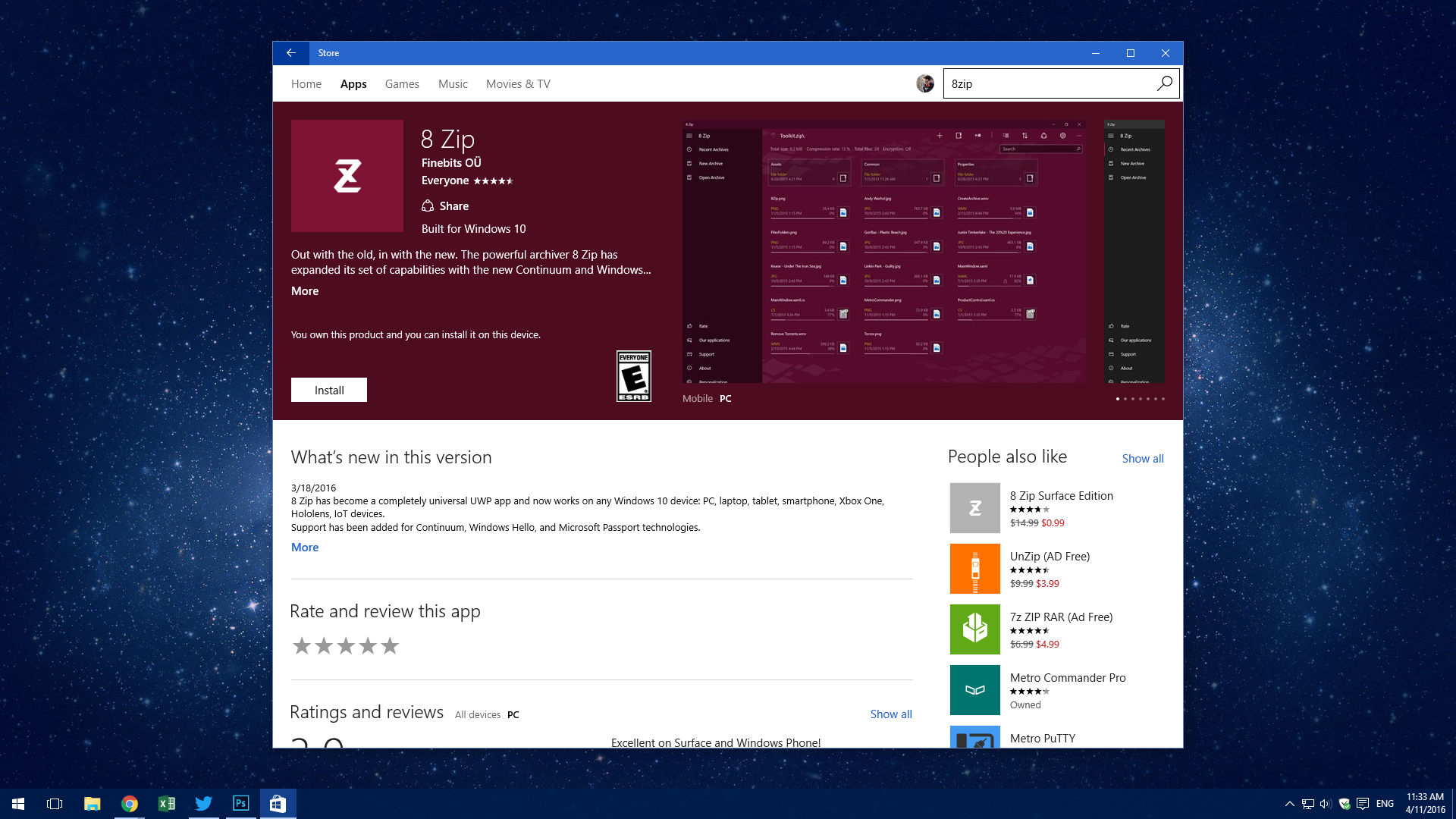Open network status tray icon
Image resolution: width=1456 pixels, height=819 pixels.
point(1307,804)
